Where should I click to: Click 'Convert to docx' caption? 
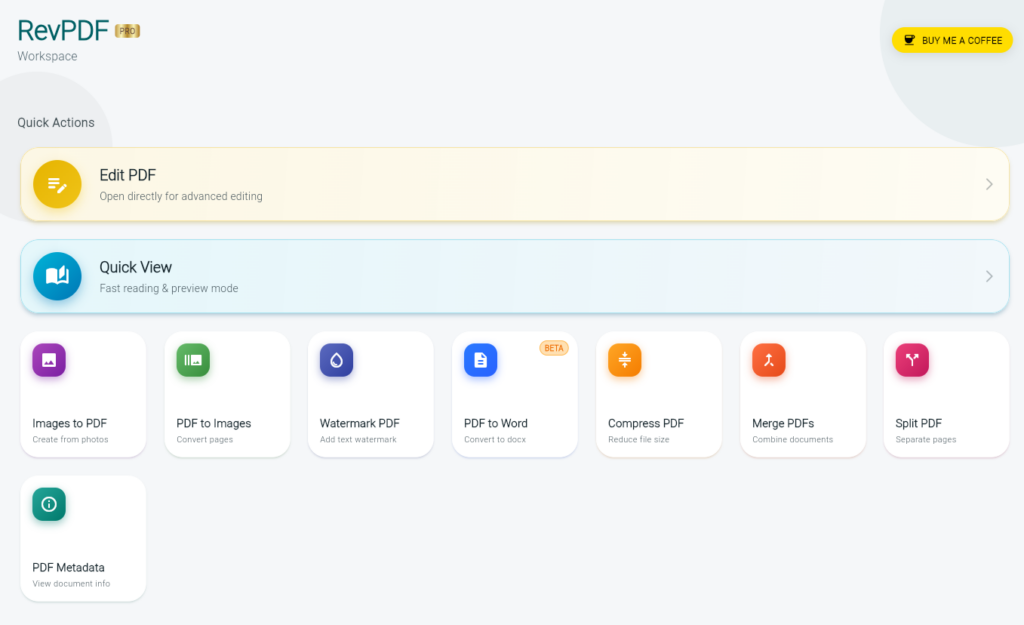tap(495, 440)
